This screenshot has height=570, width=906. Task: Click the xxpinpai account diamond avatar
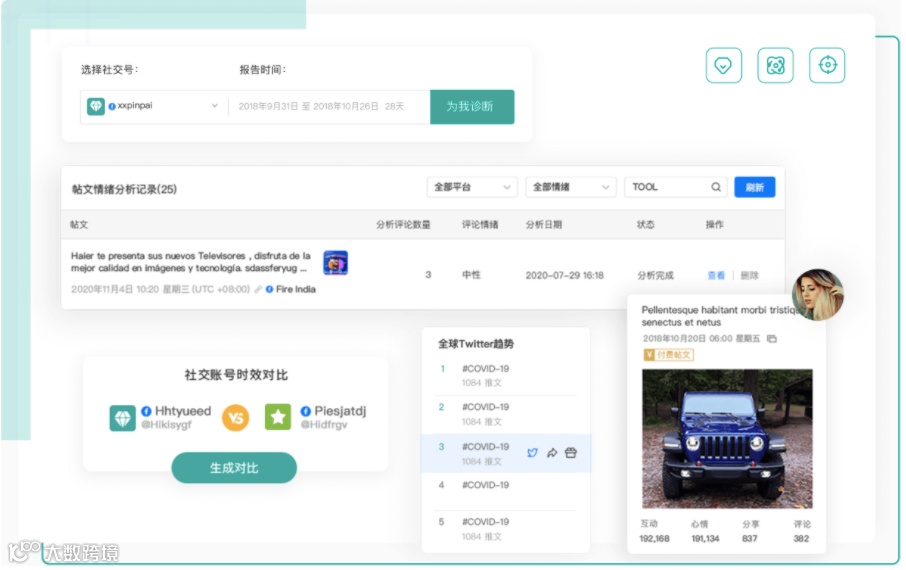95,106
